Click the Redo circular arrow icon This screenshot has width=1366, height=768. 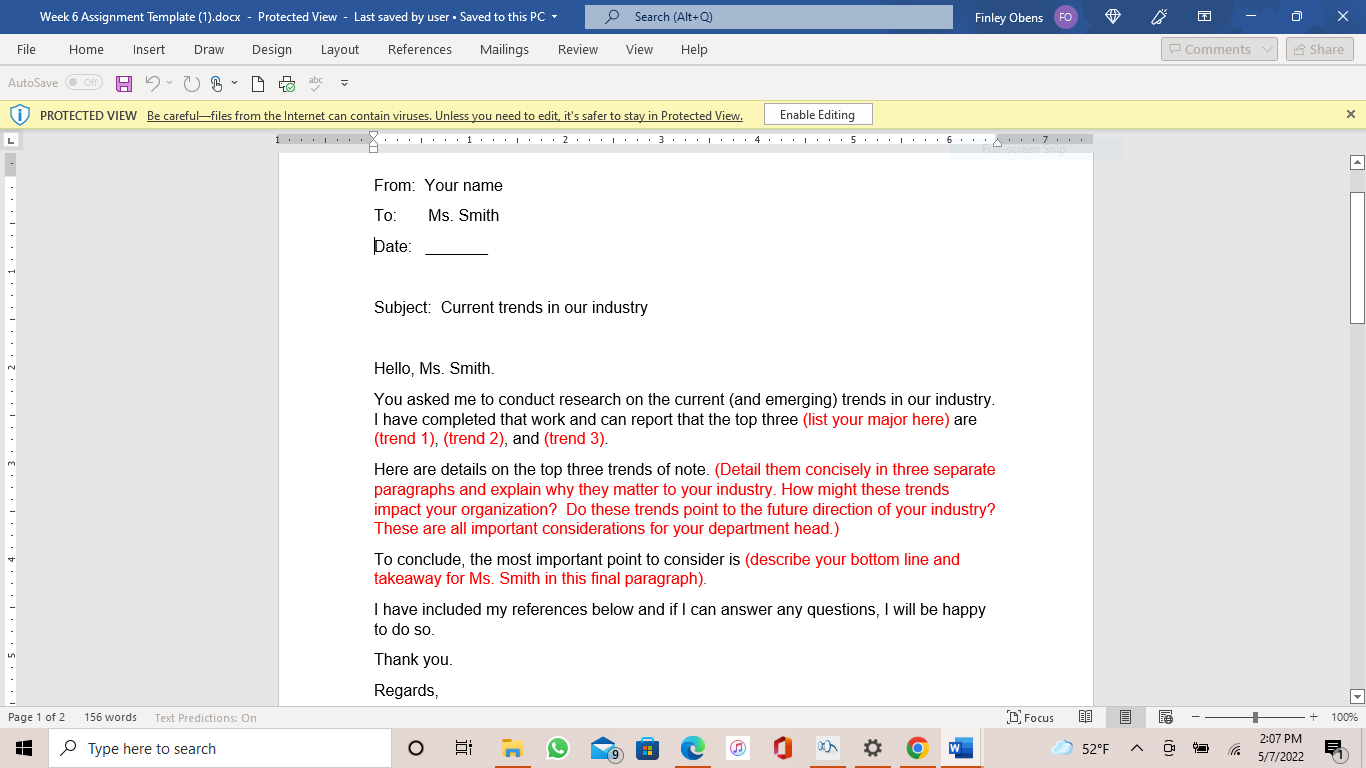191,83
